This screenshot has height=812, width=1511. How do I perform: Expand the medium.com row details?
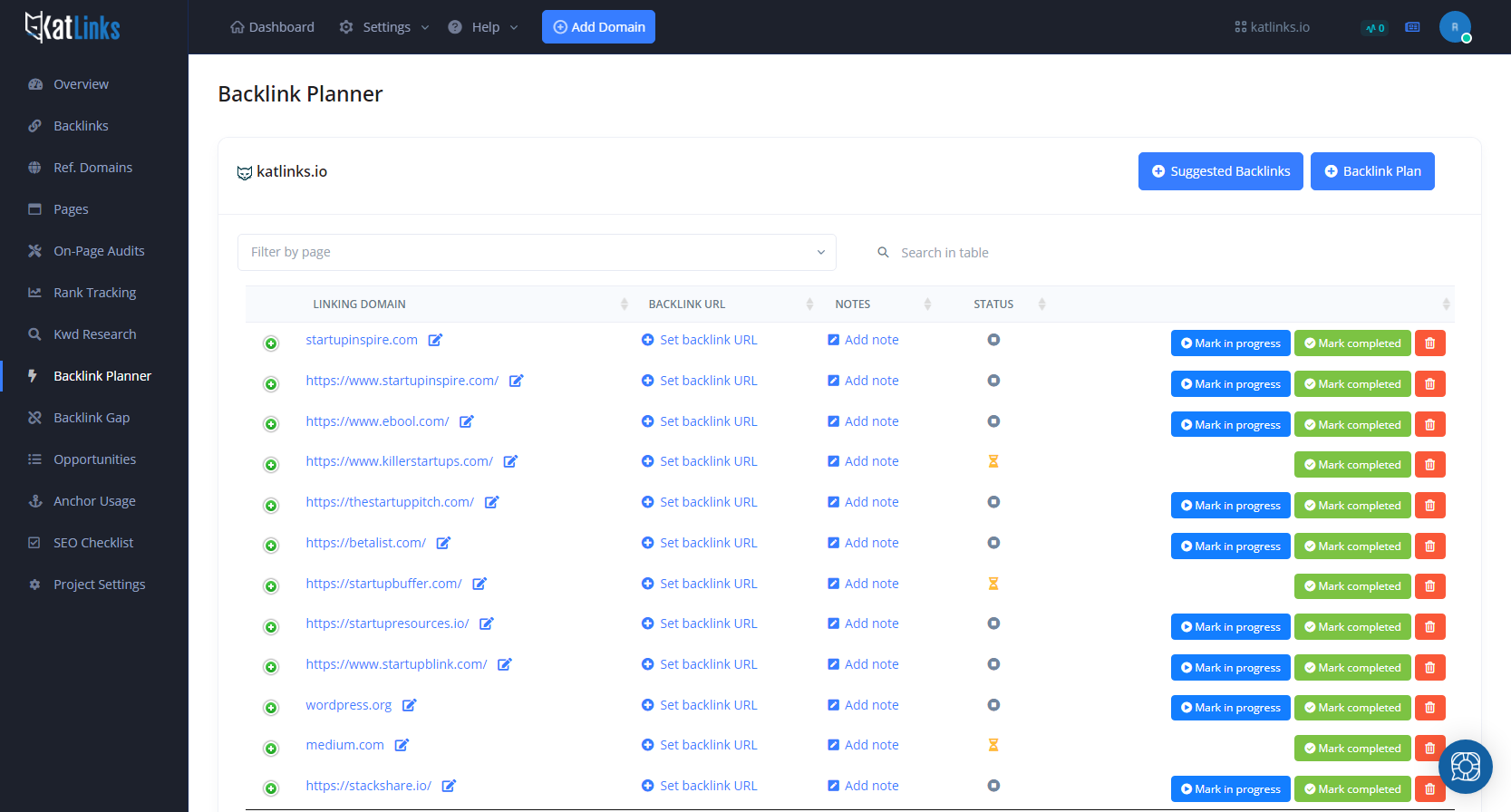pos(271,749)
